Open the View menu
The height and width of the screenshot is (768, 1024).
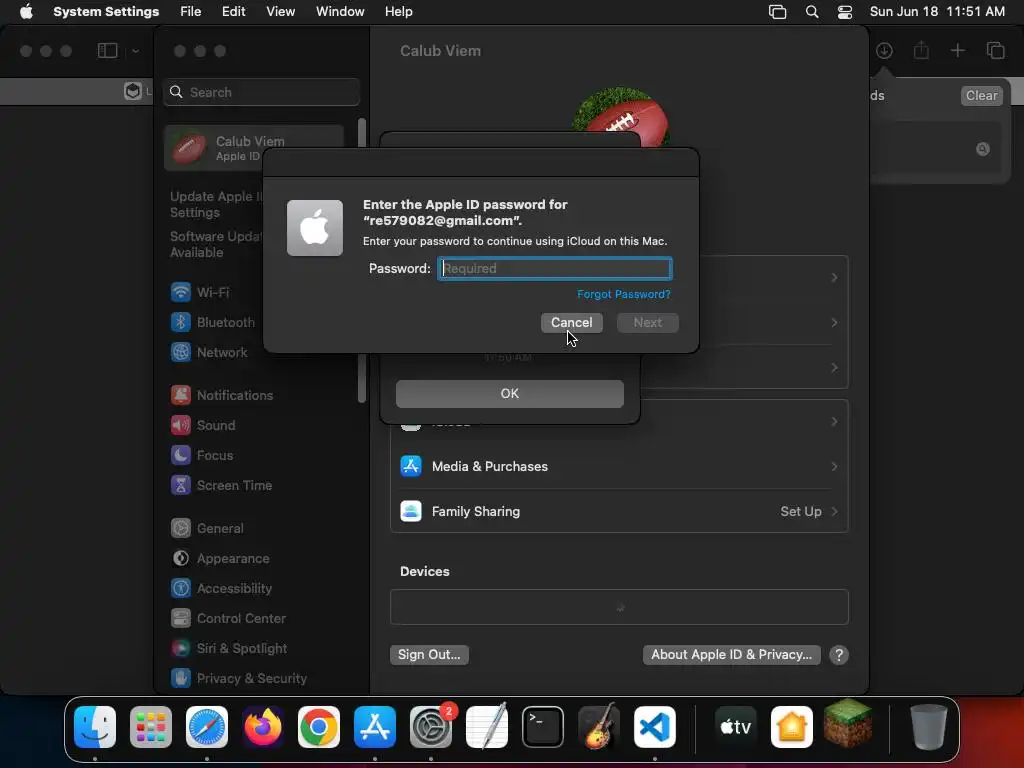pyautogui.click(x=280, y=12)
